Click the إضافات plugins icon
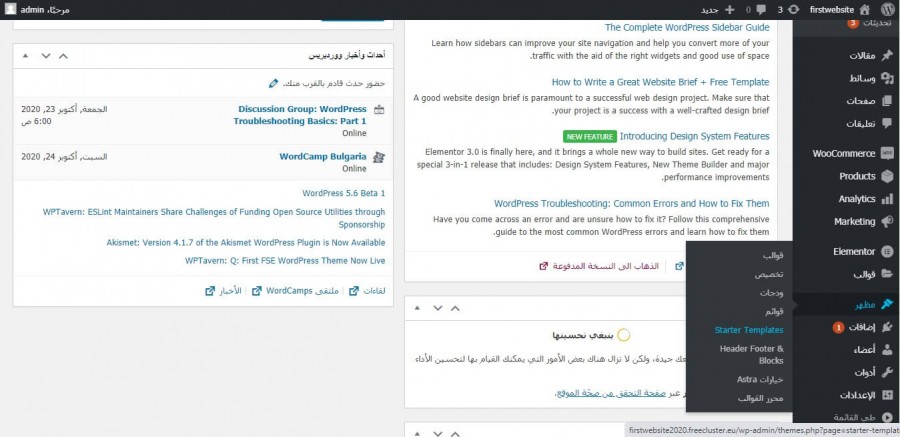The height and width of the screenshot is (437, 900). (887, 327)
